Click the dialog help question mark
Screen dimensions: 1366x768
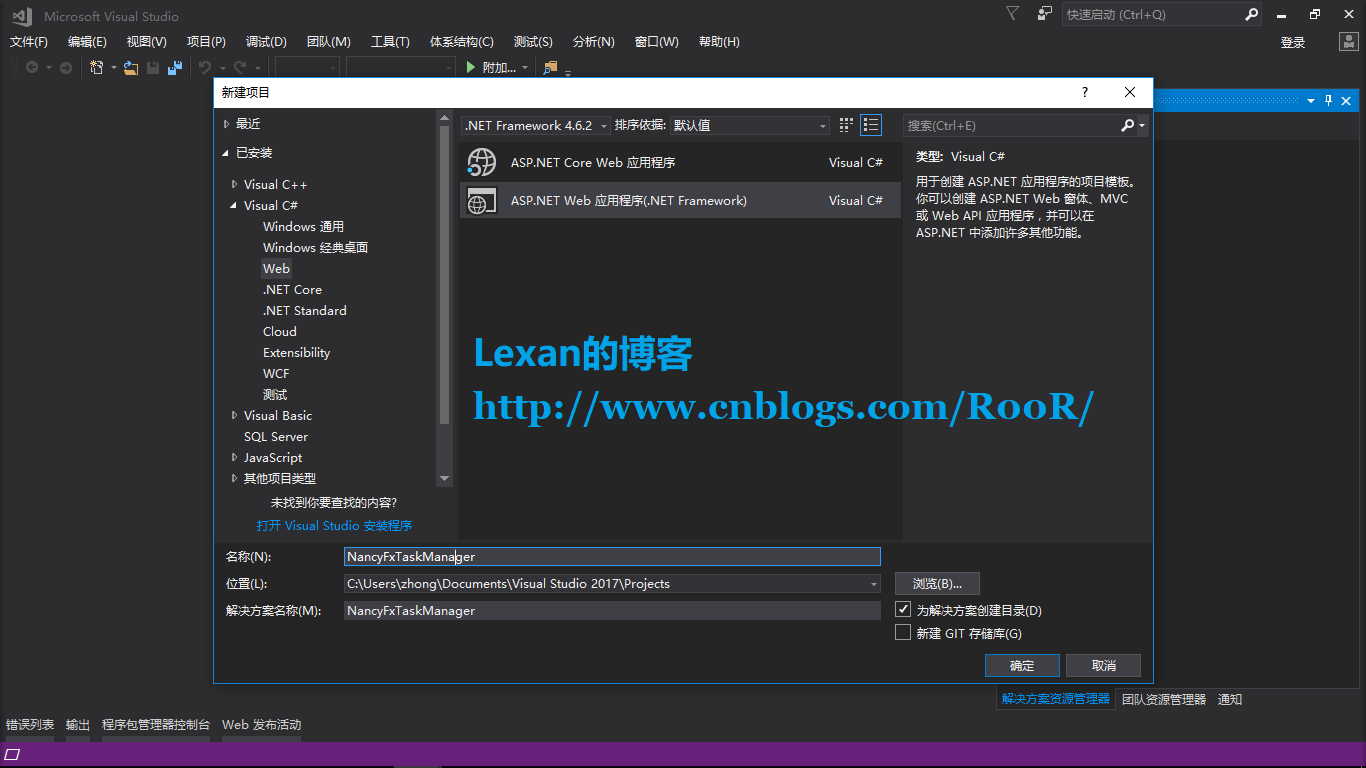tap(1085, 92)
